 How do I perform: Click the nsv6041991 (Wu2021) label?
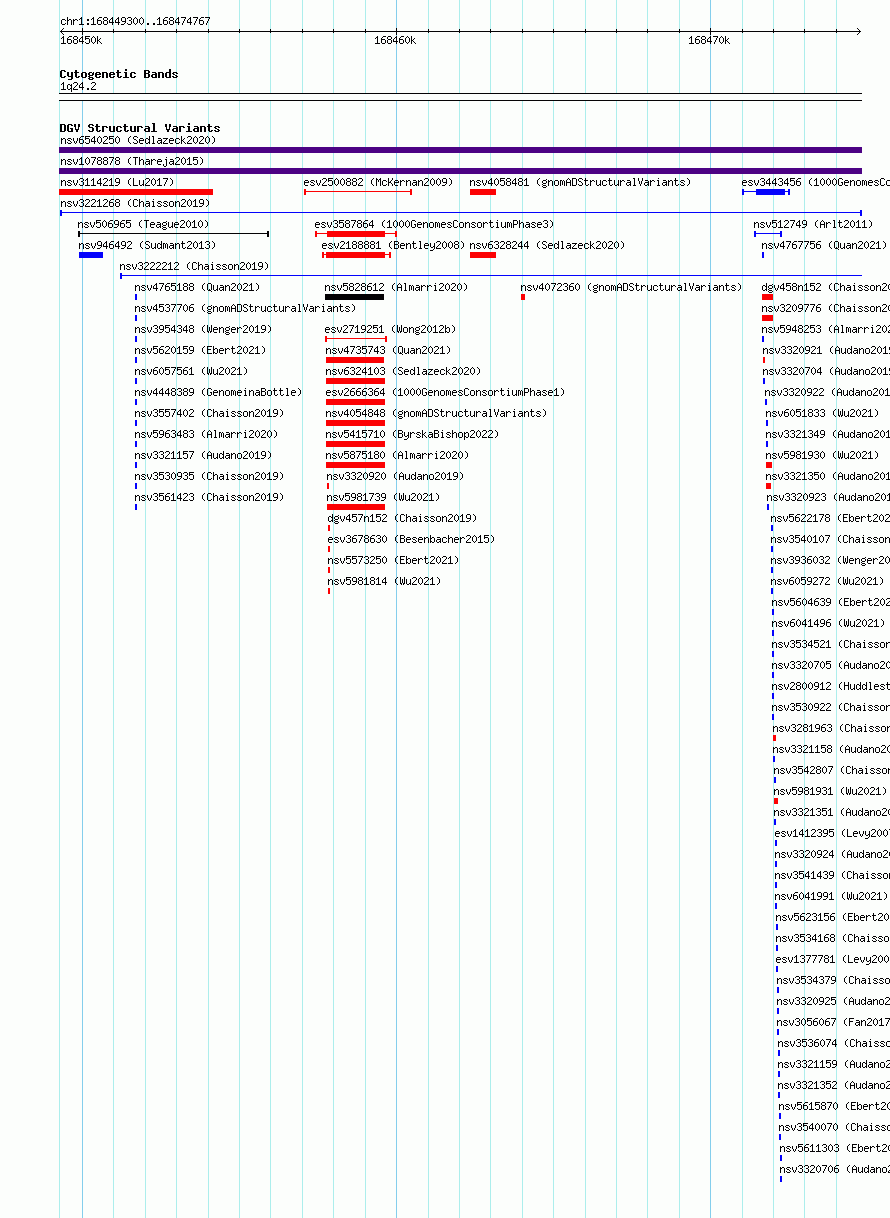point(831,896)
